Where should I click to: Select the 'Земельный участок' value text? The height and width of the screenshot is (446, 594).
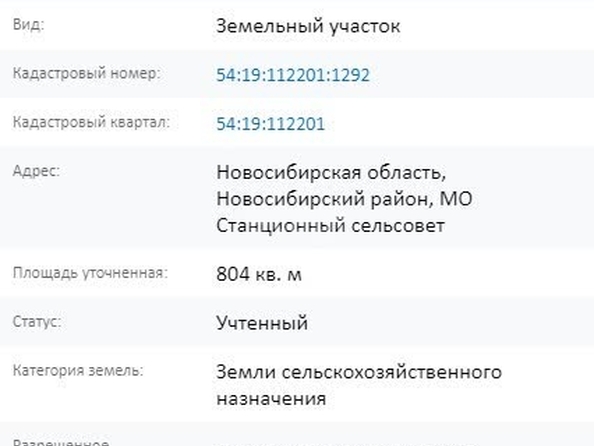point(308,26)
